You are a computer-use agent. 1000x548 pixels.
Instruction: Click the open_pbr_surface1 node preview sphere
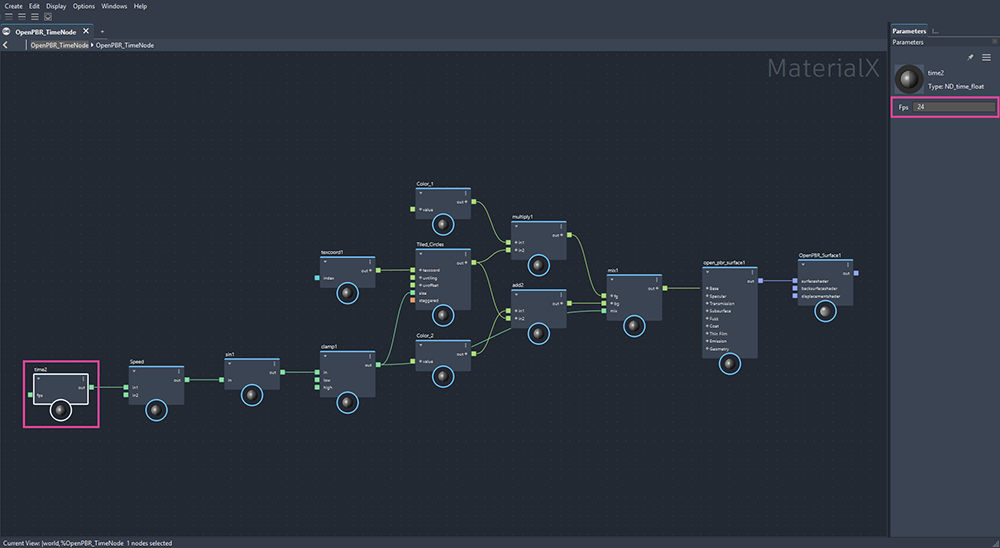pos(730,364)
